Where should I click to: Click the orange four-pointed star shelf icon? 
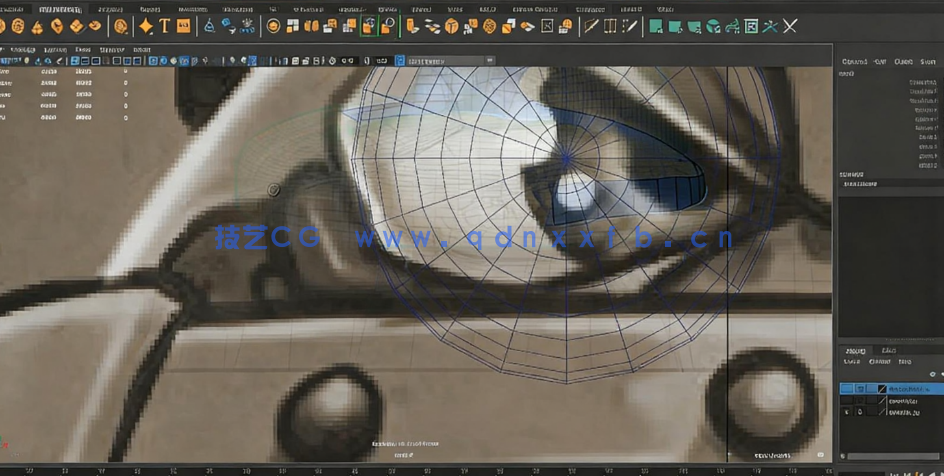pos(146,26)
